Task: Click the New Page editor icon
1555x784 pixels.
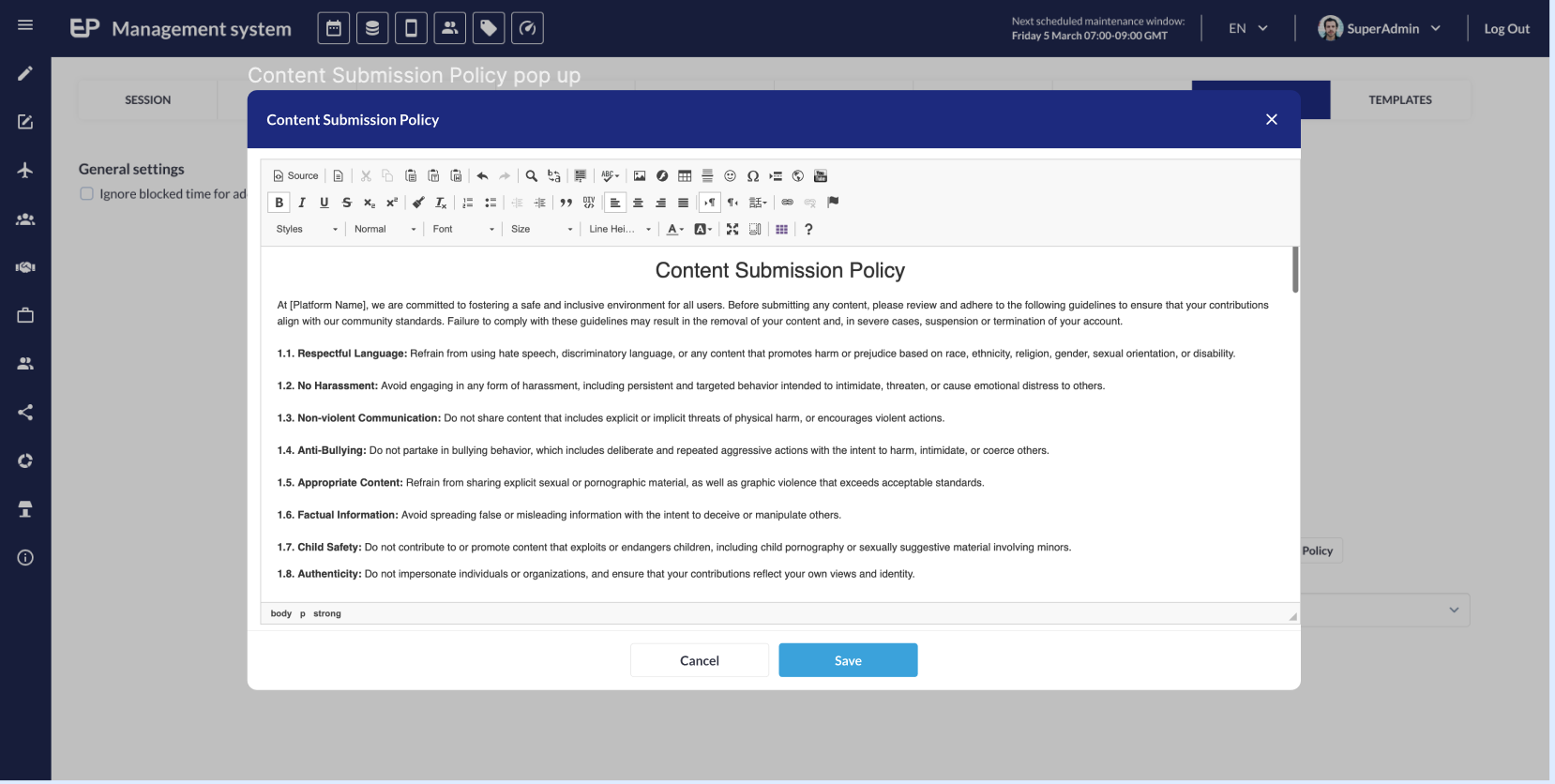Action: (x=339, y=175)
